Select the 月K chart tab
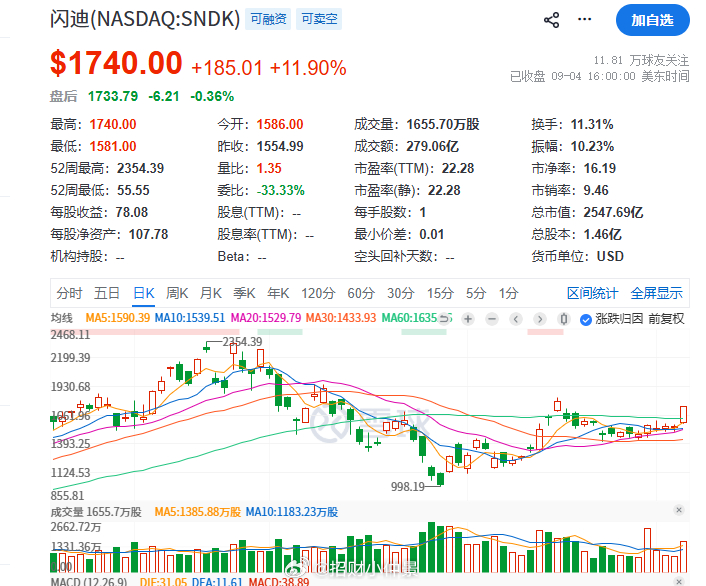This screenshot has height=586, width=706. coord(211,294)
